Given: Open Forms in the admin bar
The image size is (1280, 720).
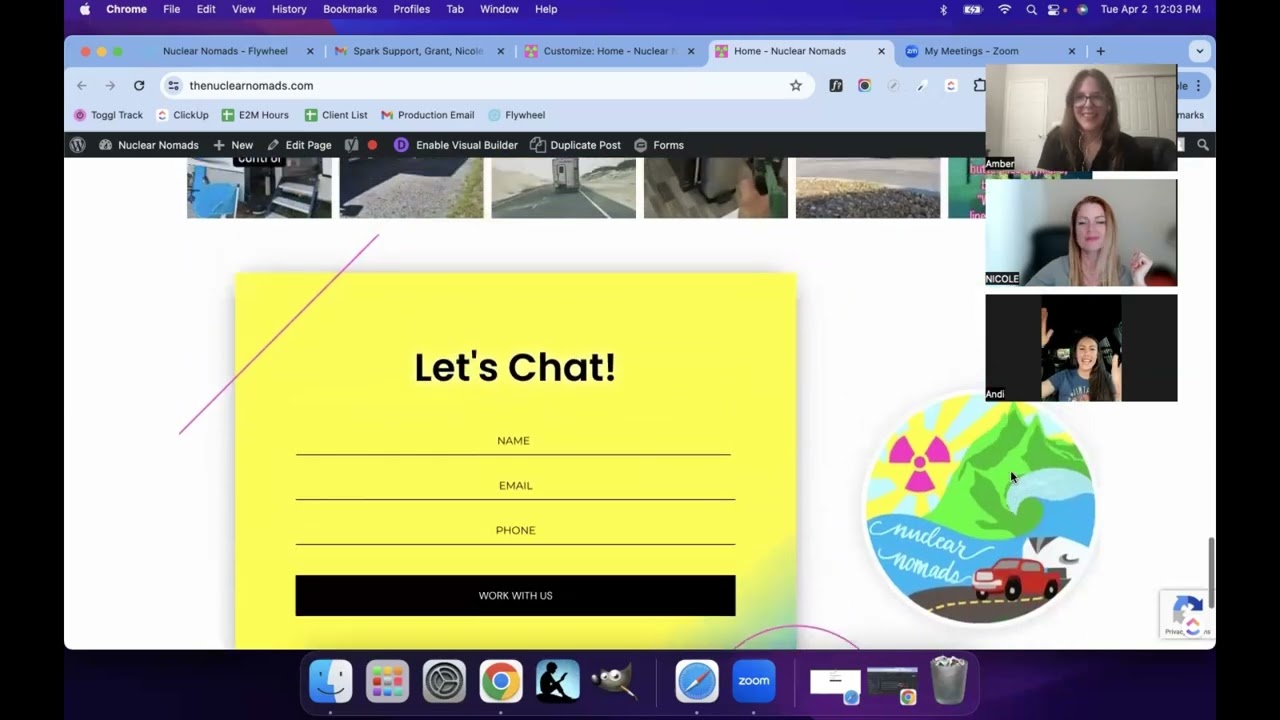Looking at the screenshot, I should pos(659,145).
